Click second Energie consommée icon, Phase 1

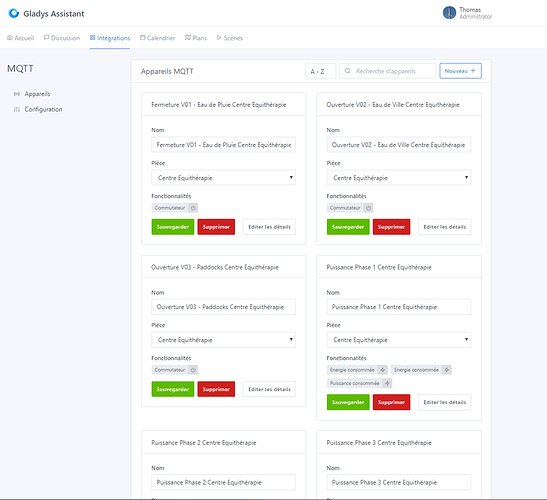coord(447,370)
